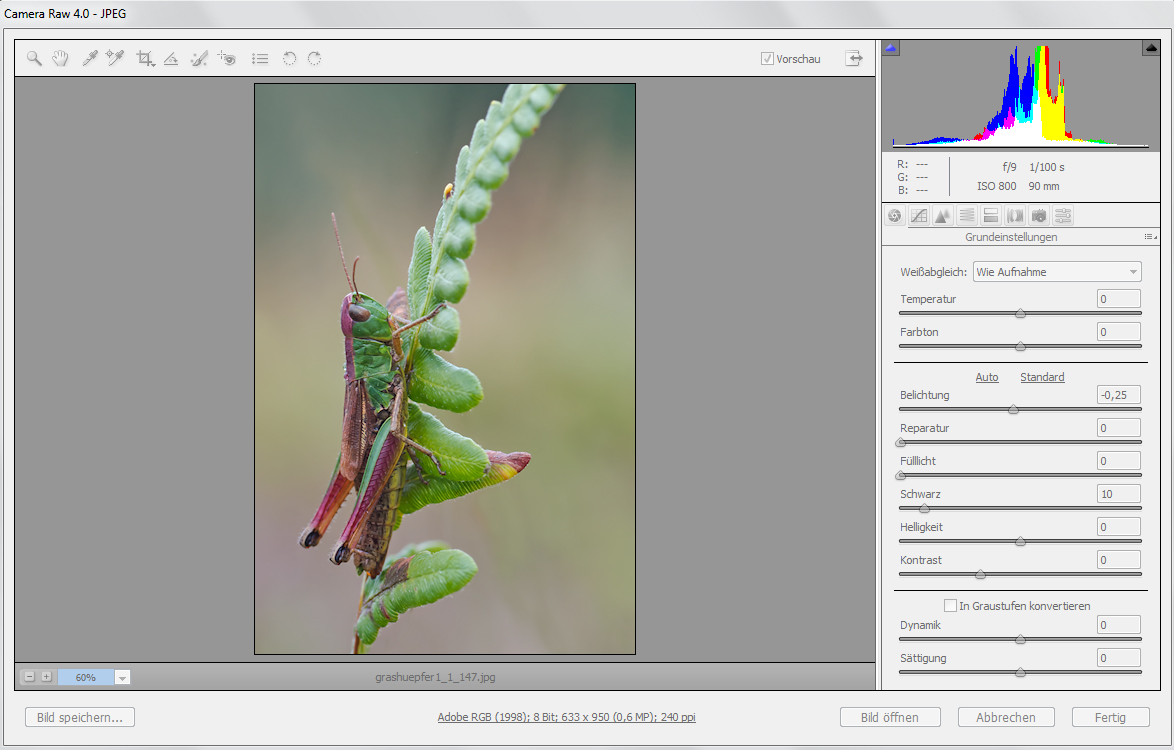Image resolution: width=1174 pixels, height=750 pixels.
Task: Select the Zoom tool
Action: [34, 59]
